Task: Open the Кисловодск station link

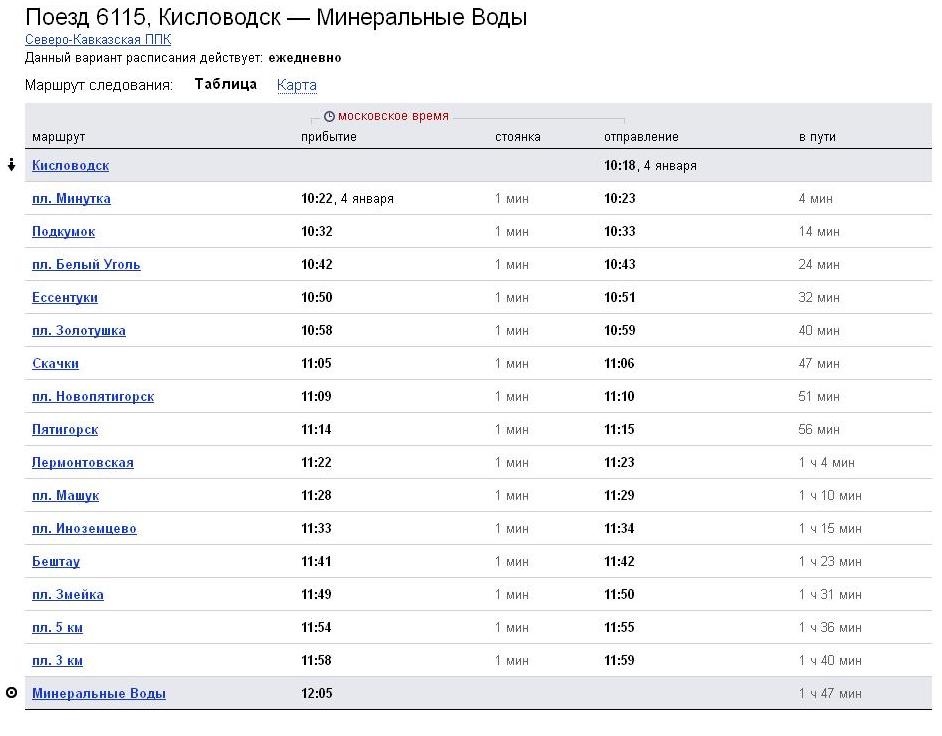Action: tap(70, 166)
